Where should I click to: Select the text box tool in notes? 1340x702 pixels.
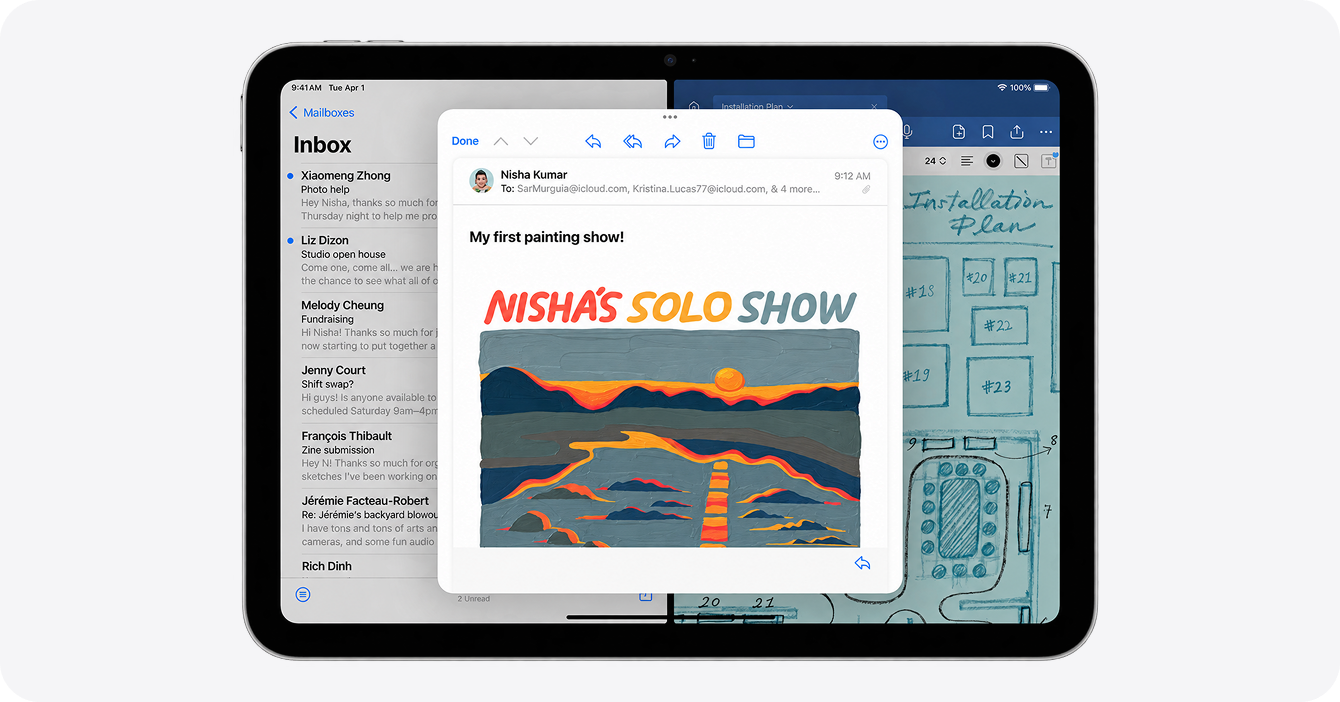coord(1049,161)
